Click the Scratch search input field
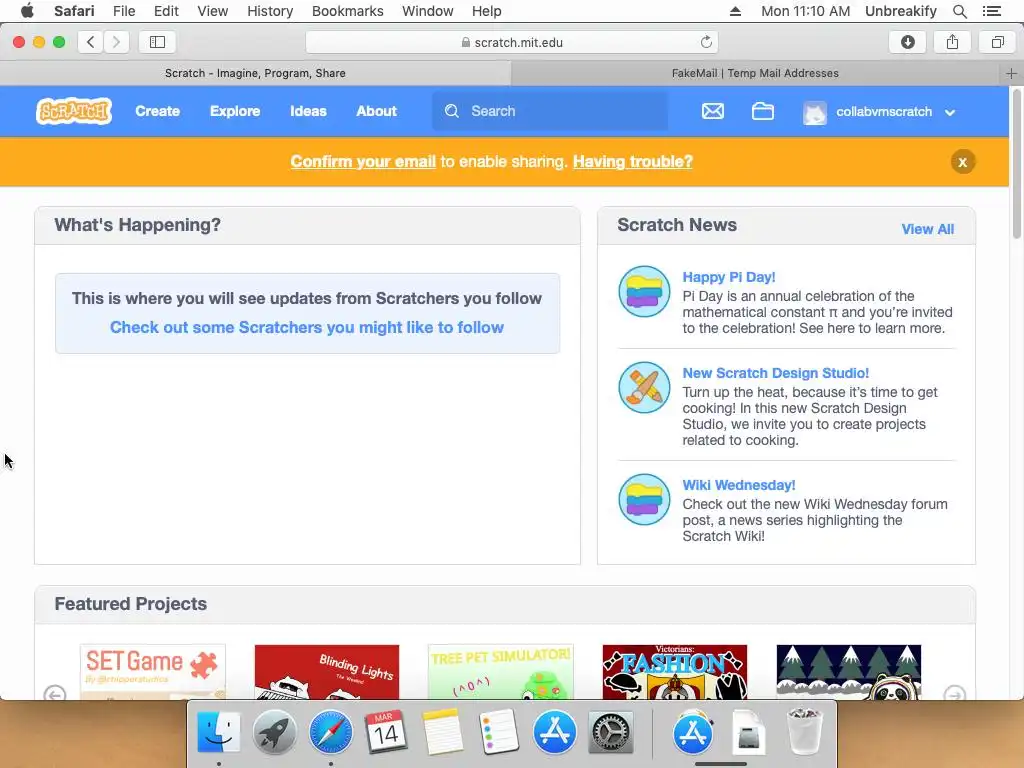This screenshot has width=1024, height=768. [550, 111]
